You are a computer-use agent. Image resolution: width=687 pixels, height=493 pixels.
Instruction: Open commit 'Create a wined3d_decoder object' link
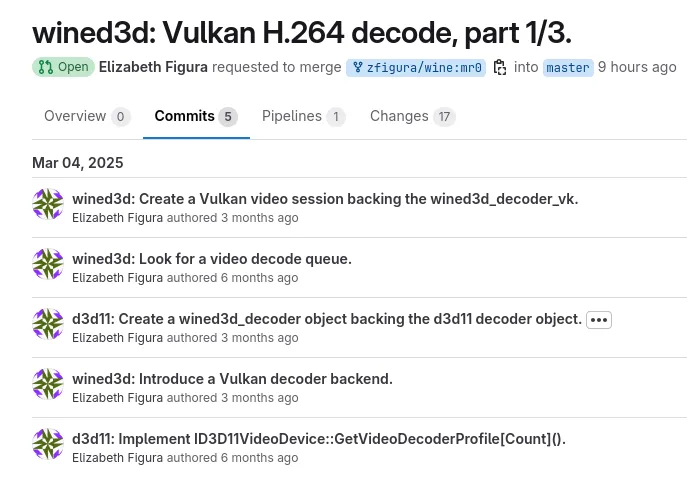(x=327, y=319)
